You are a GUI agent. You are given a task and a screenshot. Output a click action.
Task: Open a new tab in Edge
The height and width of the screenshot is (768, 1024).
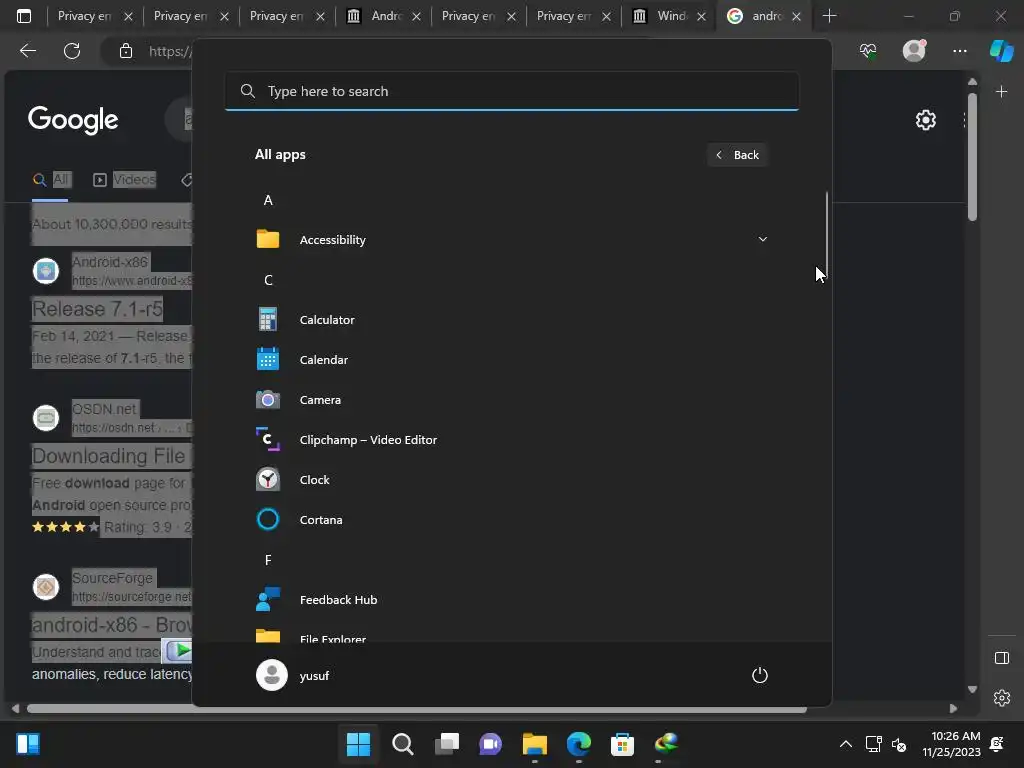[829, 16]
